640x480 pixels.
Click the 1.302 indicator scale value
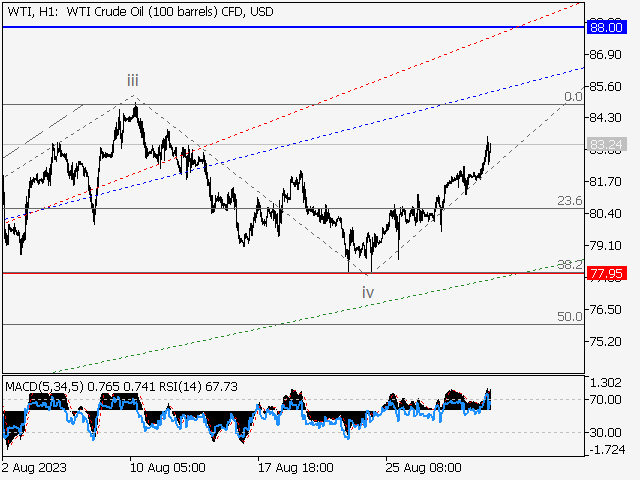[606, 383]
